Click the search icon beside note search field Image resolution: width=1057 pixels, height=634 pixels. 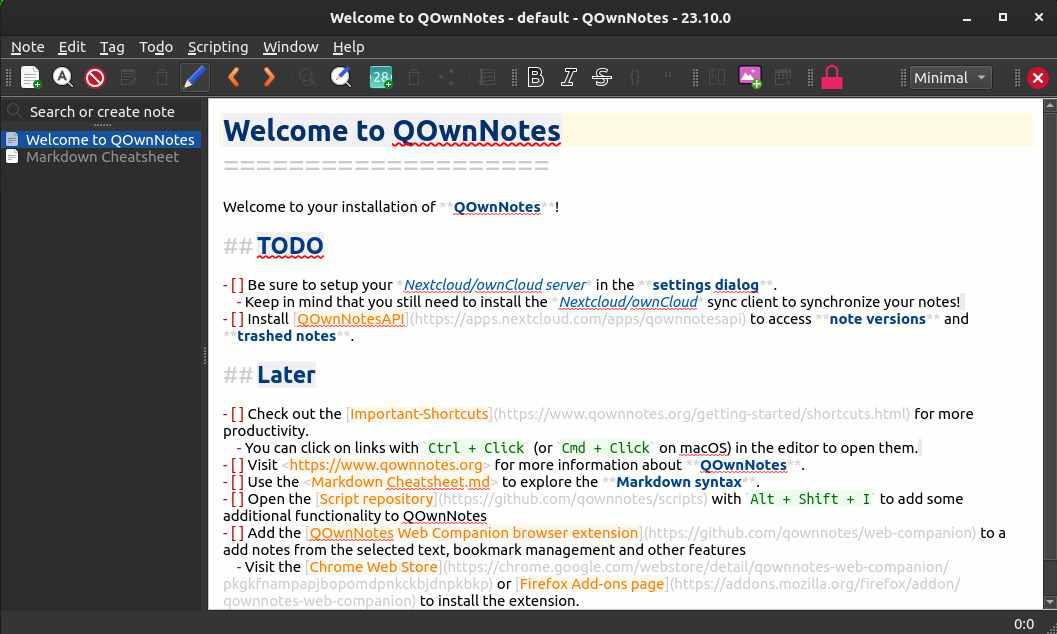[x=13, y=110]
